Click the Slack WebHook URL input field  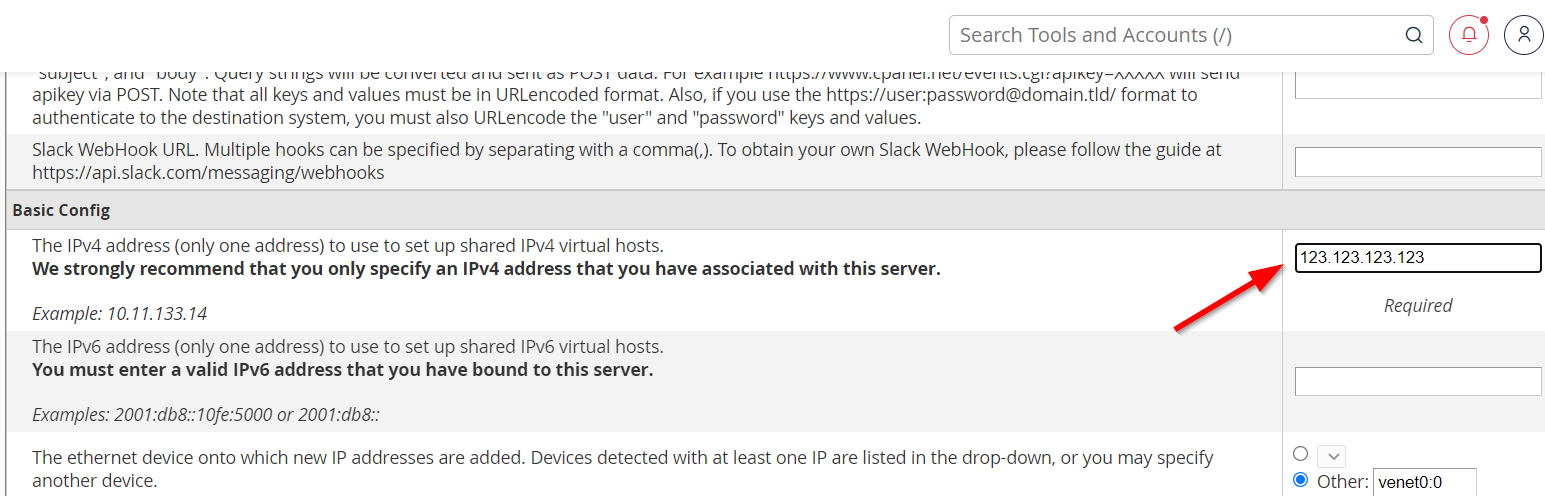[x=1418, y=162]
